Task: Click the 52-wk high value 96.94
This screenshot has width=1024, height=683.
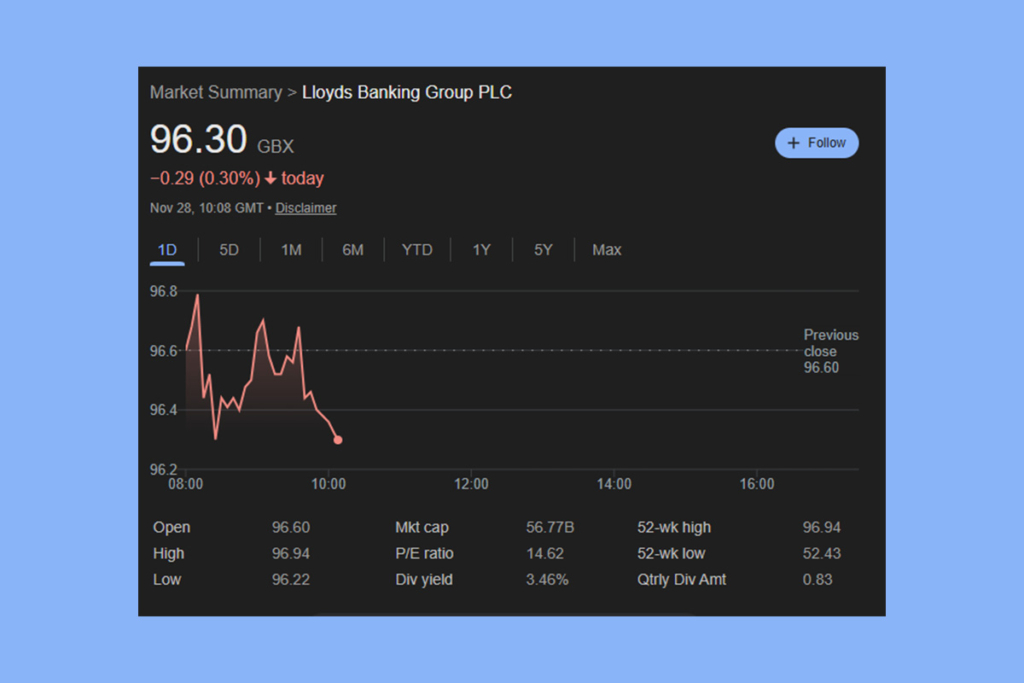Action: point(824,527)
